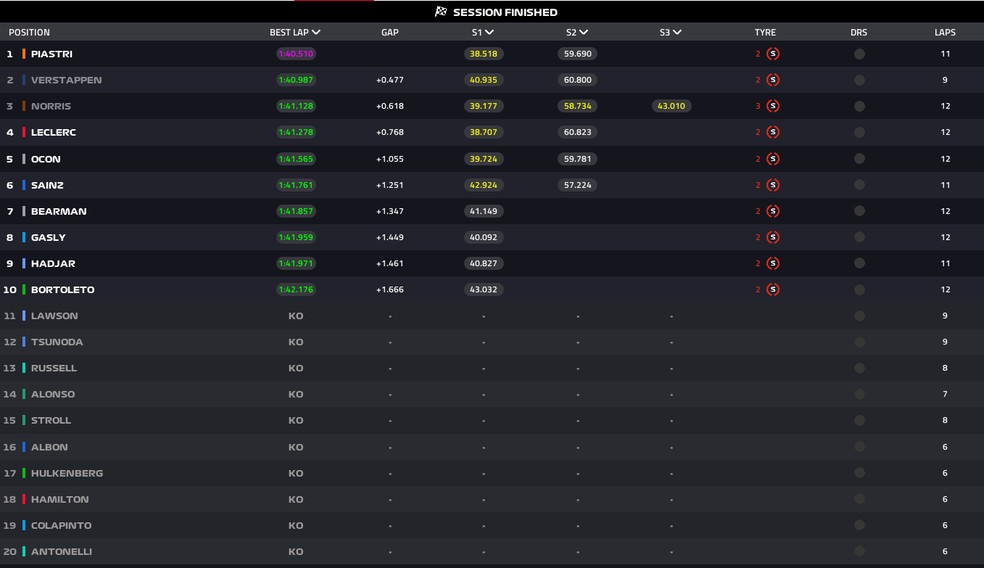
Task: Click soft tyre icon in Gasly row
Action: click(x=773, y=237)
